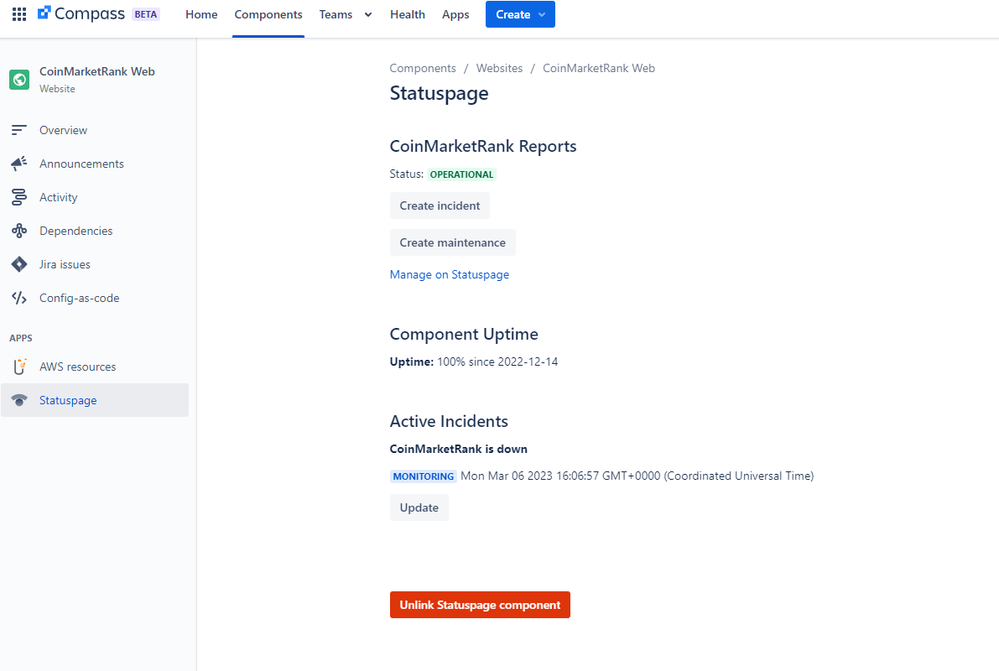Open the Atlassian app switcher grid
Viewport: 999px width, 671px height.
18,14
